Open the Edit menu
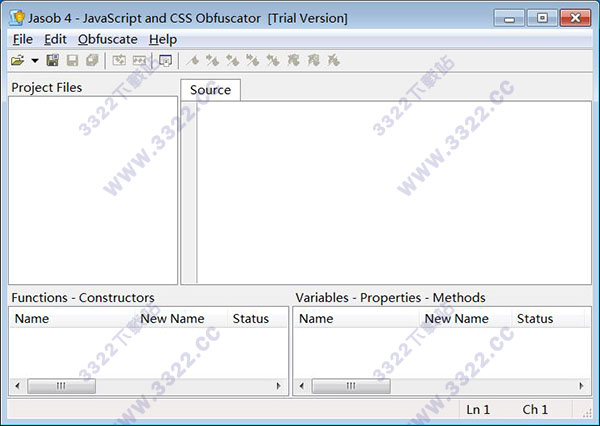The height and width of the screenshot is (426, 600). click(55, 39)
